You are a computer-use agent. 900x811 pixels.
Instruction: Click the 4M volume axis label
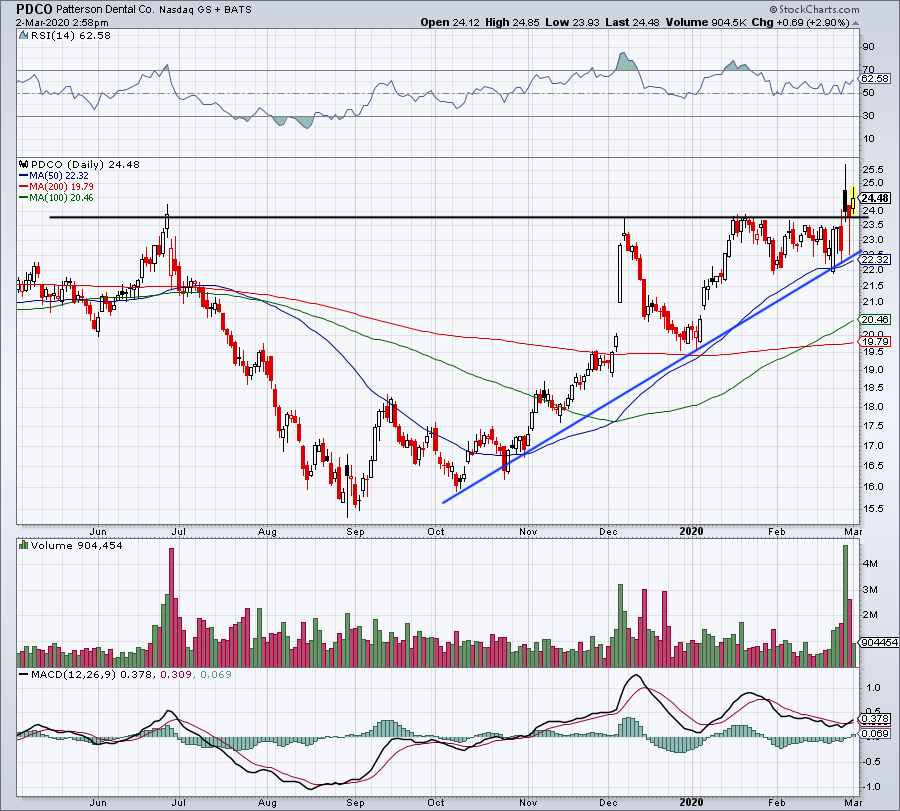click(x=870, y=564)
